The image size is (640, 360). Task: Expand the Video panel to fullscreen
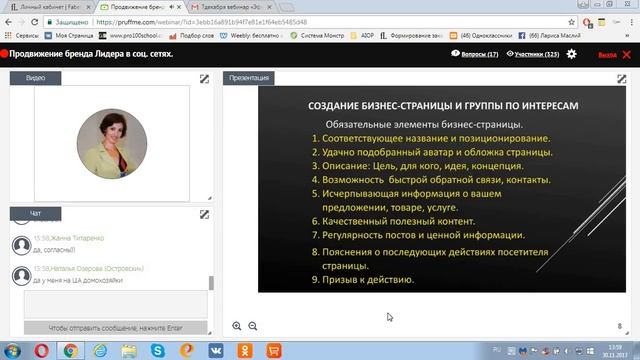tap(204, 79)
